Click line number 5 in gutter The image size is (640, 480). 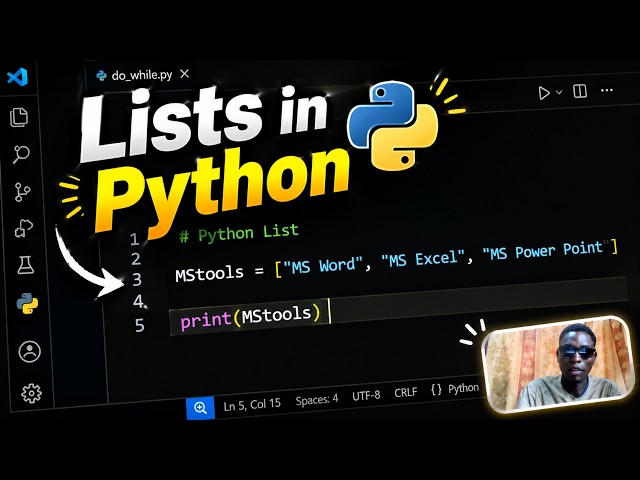pos(140,325)
